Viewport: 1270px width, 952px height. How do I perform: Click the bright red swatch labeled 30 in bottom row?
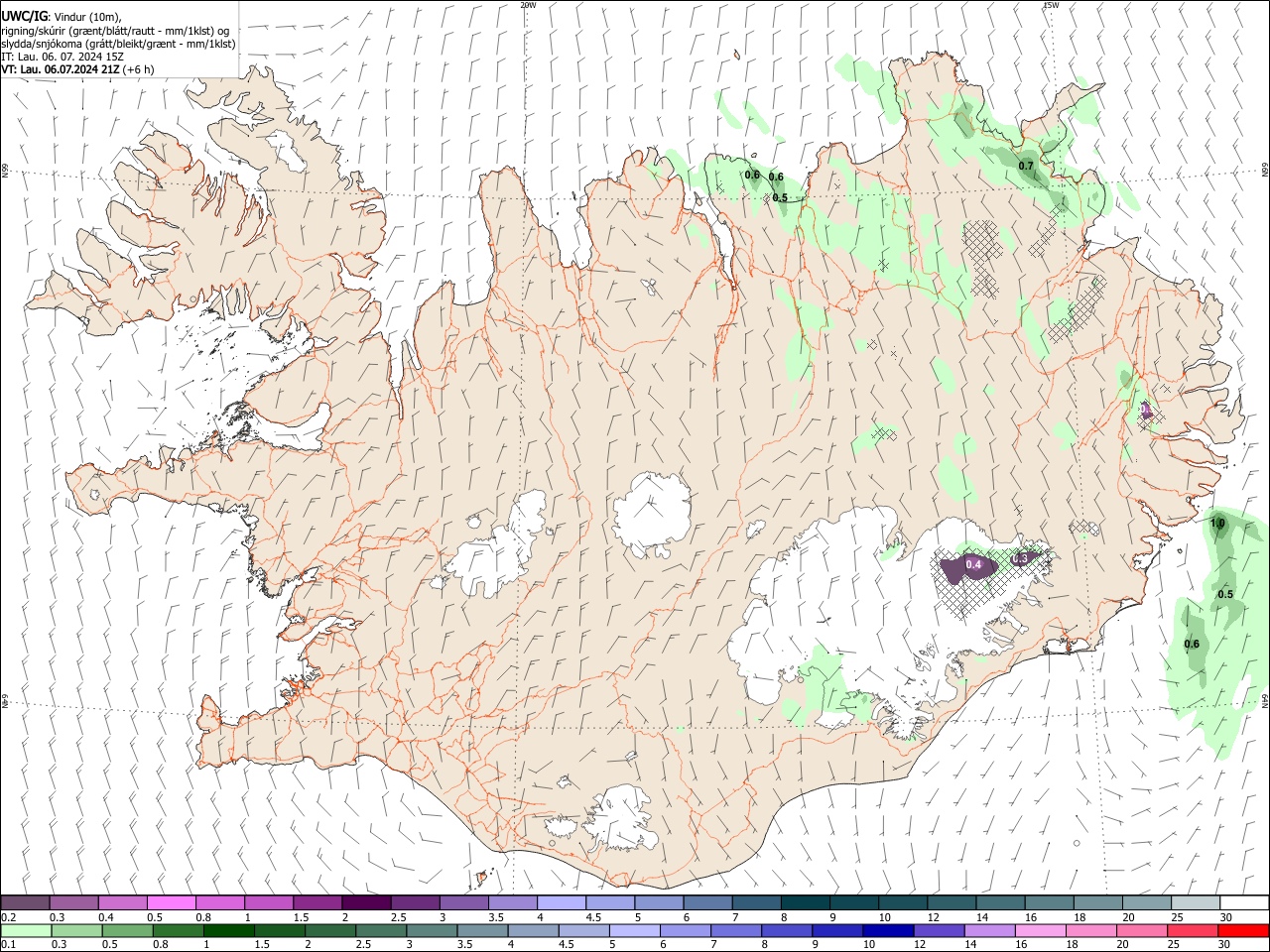[x=1242, y=930]
